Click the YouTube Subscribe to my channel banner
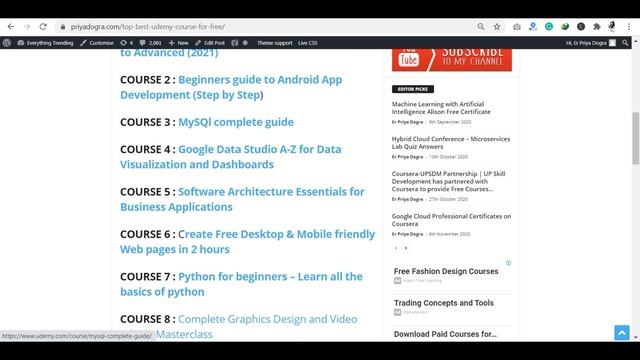 (x=452, y=60)
